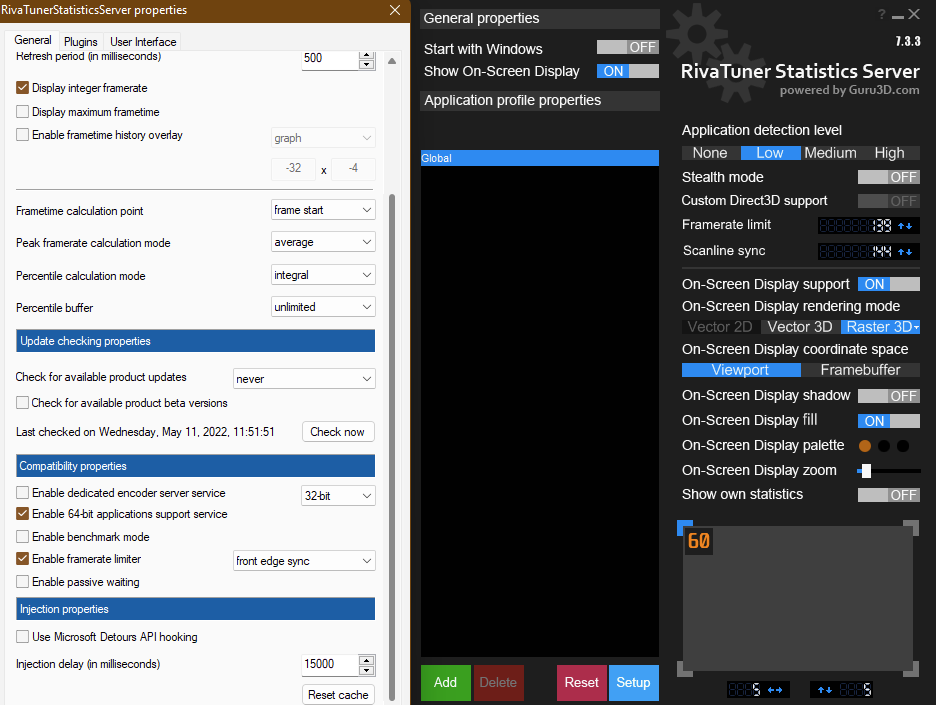
Task: Toggle Show On-Screen Display switch
Action: [627, 71]
